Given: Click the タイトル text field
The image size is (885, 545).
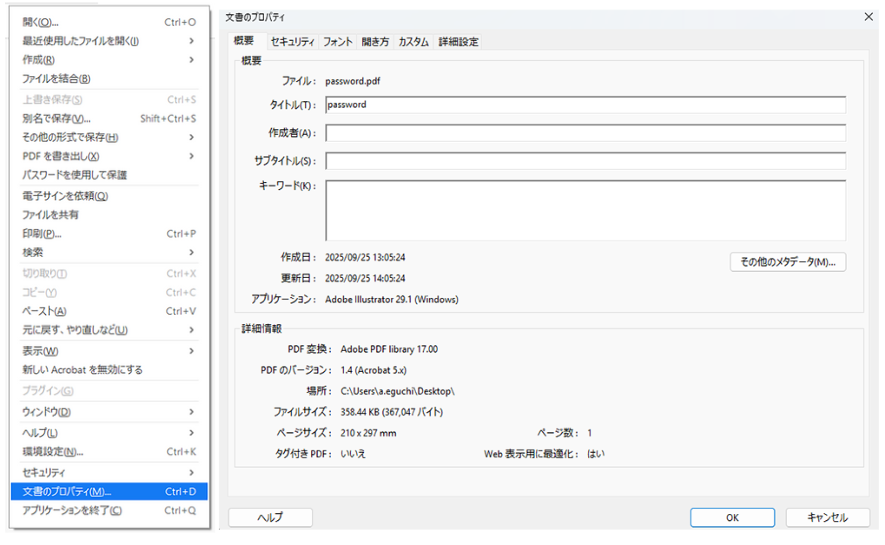Looking at the screenshot, I should [x=585, y=105].
